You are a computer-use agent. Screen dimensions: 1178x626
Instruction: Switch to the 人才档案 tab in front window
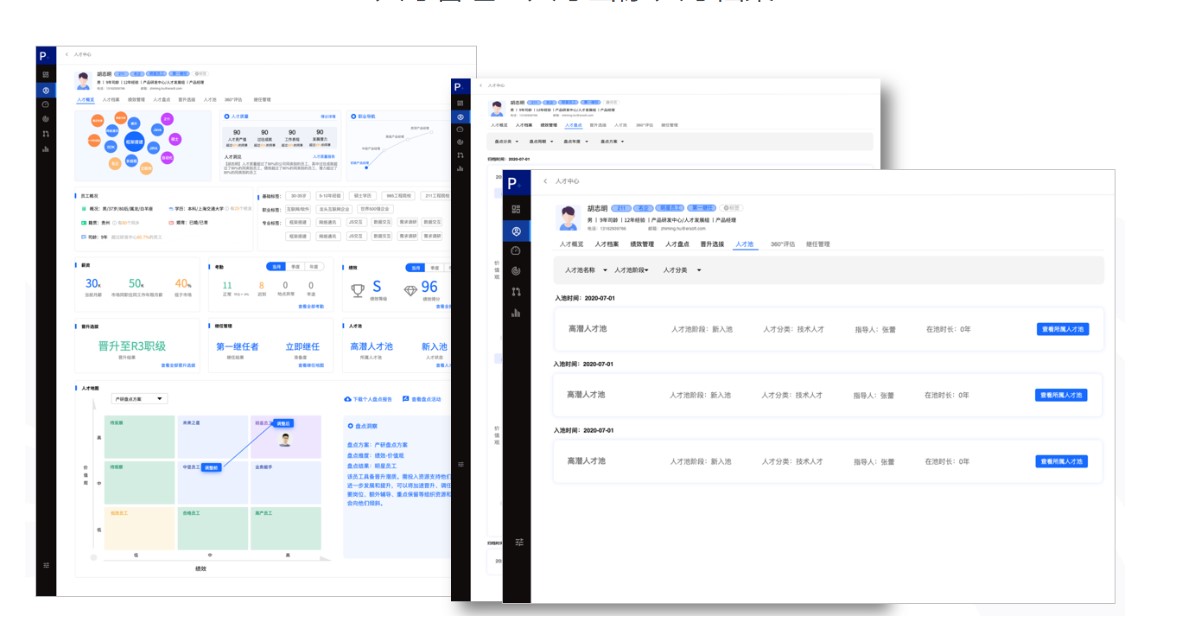pyautogui.click(x=606, y=244)
